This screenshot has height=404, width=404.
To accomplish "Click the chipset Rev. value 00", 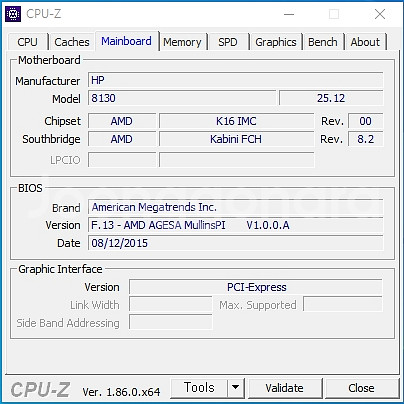I will [365, 121].
